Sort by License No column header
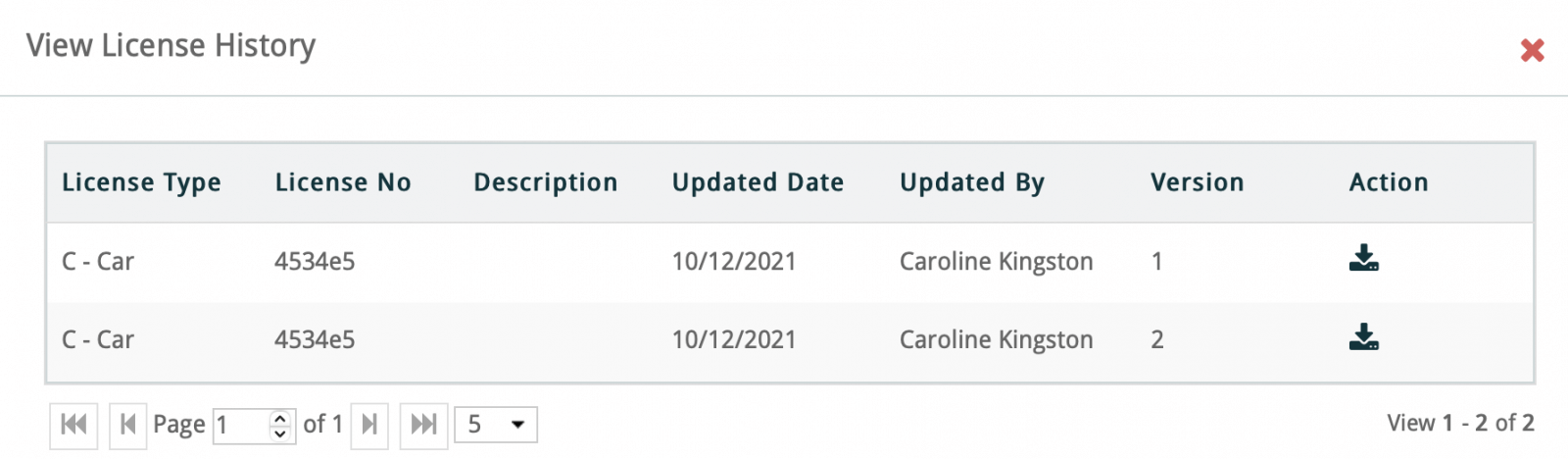Screen dimensions: 1568x459 pos(343,182)
